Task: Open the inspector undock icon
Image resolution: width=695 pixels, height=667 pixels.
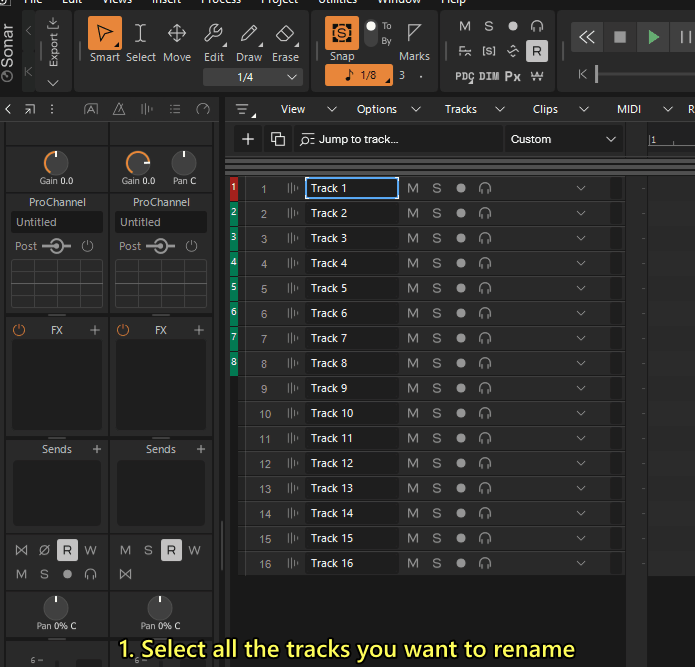Action: (30, 109)
